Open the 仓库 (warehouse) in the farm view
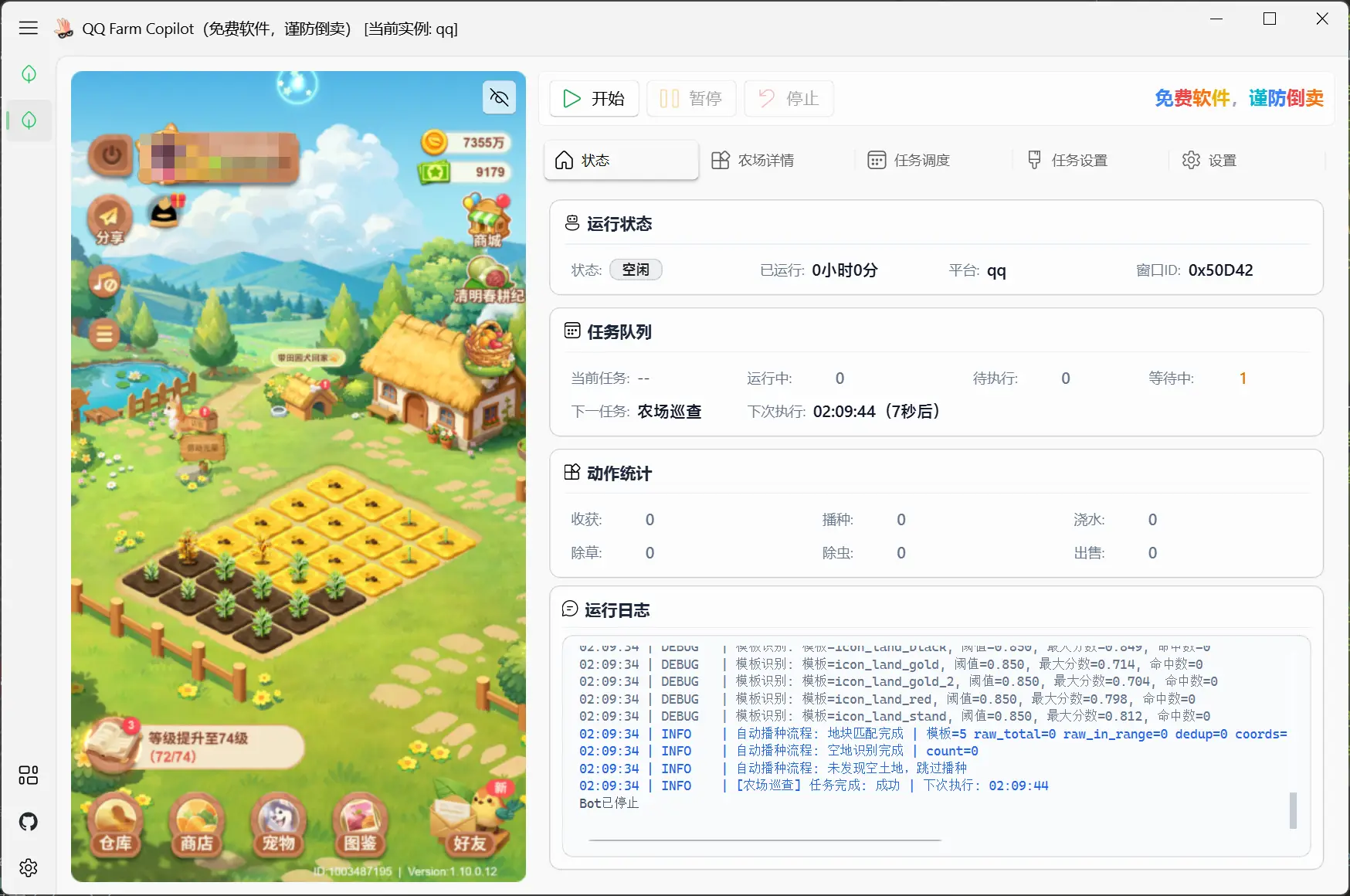Screen dimensions: 1350x896 [x=114, y=826]
